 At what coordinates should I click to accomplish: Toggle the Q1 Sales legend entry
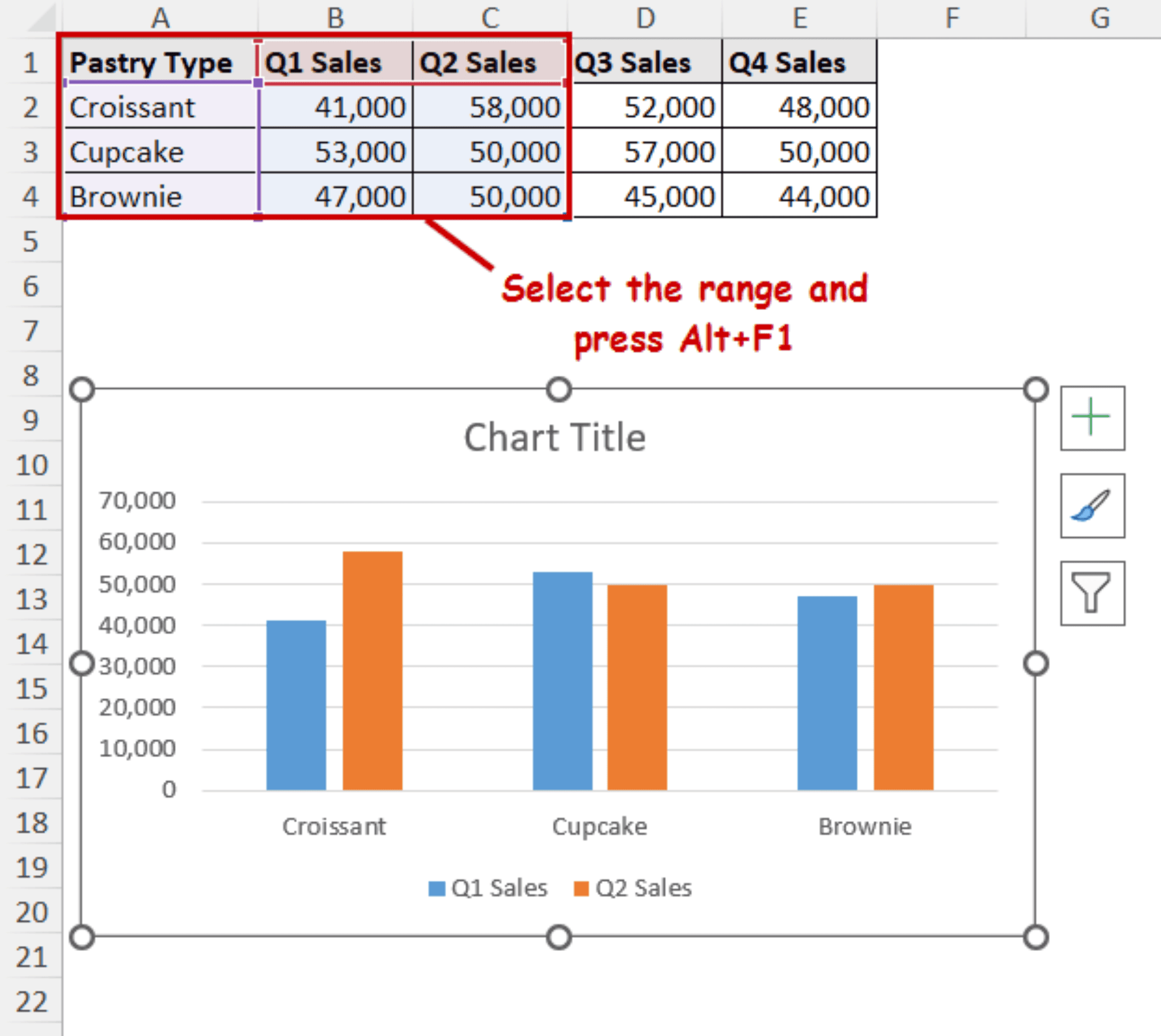[x=487, y=888]
